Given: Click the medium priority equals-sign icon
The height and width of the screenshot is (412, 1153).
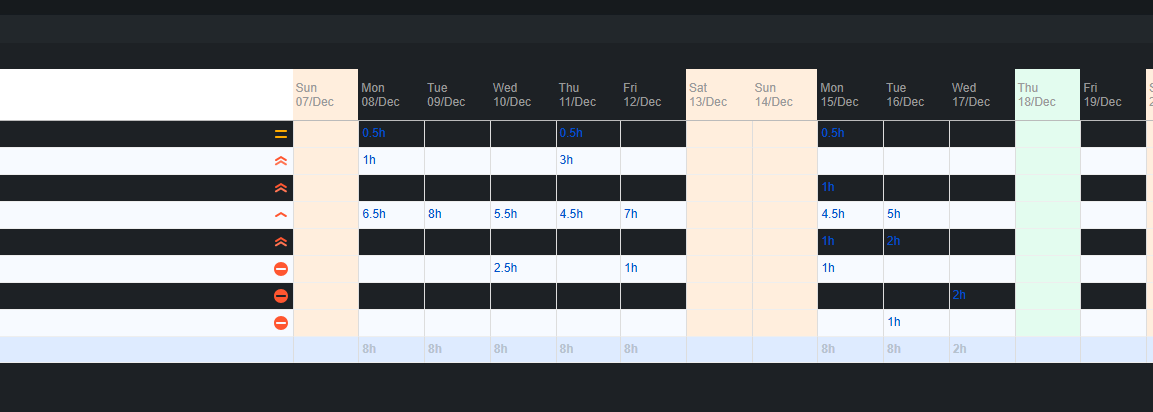Looking at the screenshot, I should point(280,134).
